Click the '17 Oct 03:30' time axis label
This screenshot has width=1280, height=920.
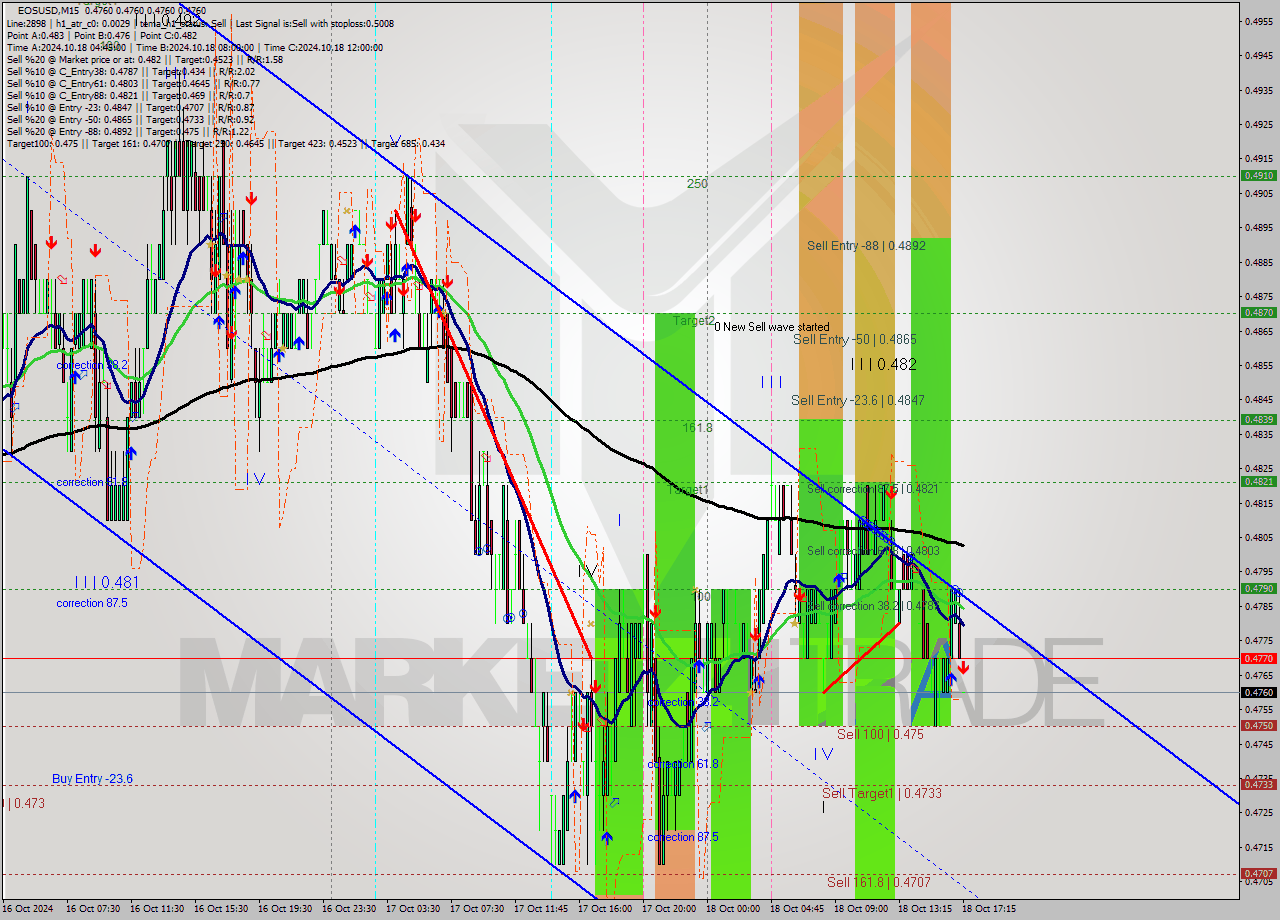point(413,909)
